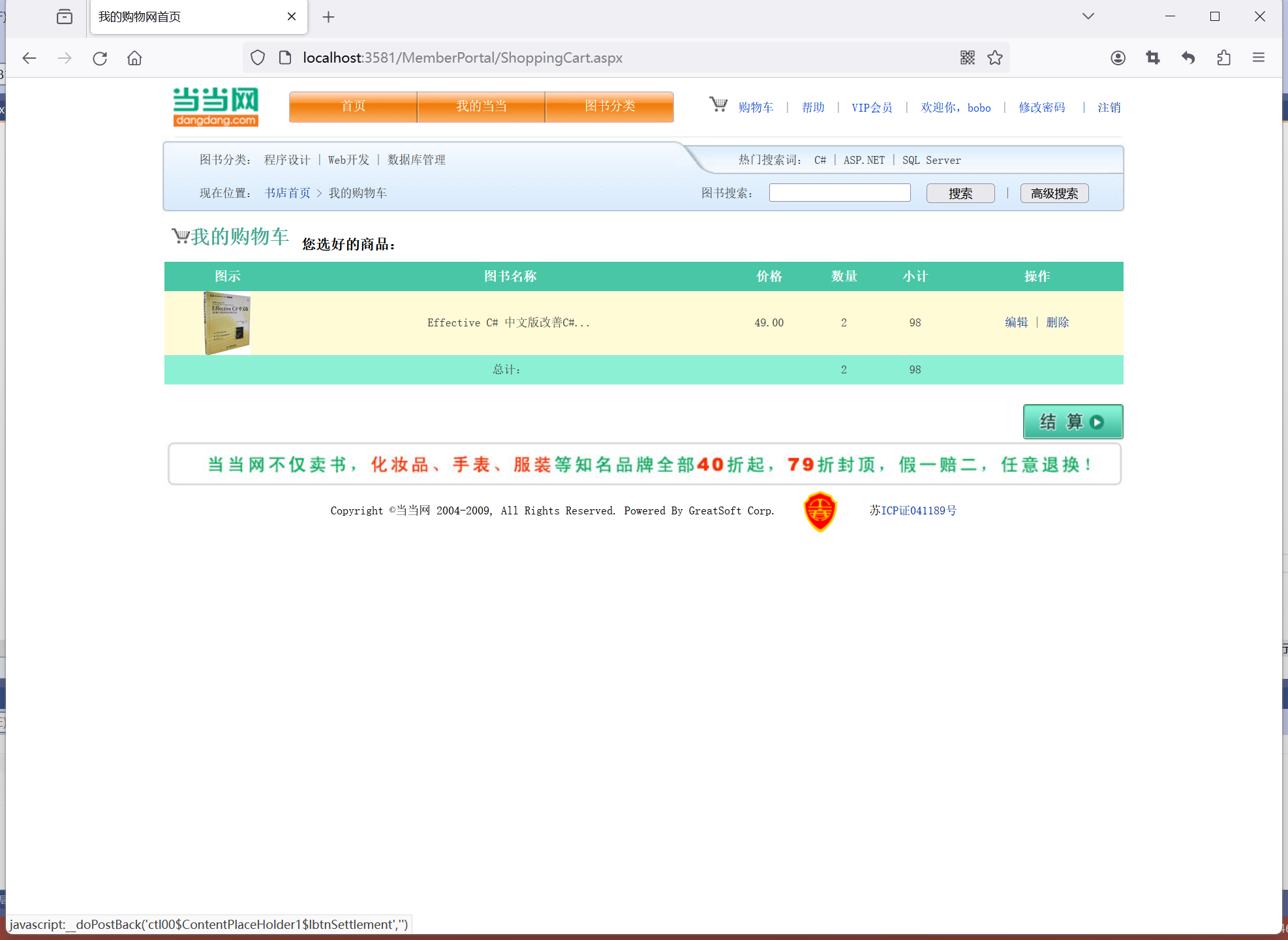Open a new tab with plus button
This screenshot has height=940, width=1288.
click(328, 17)
